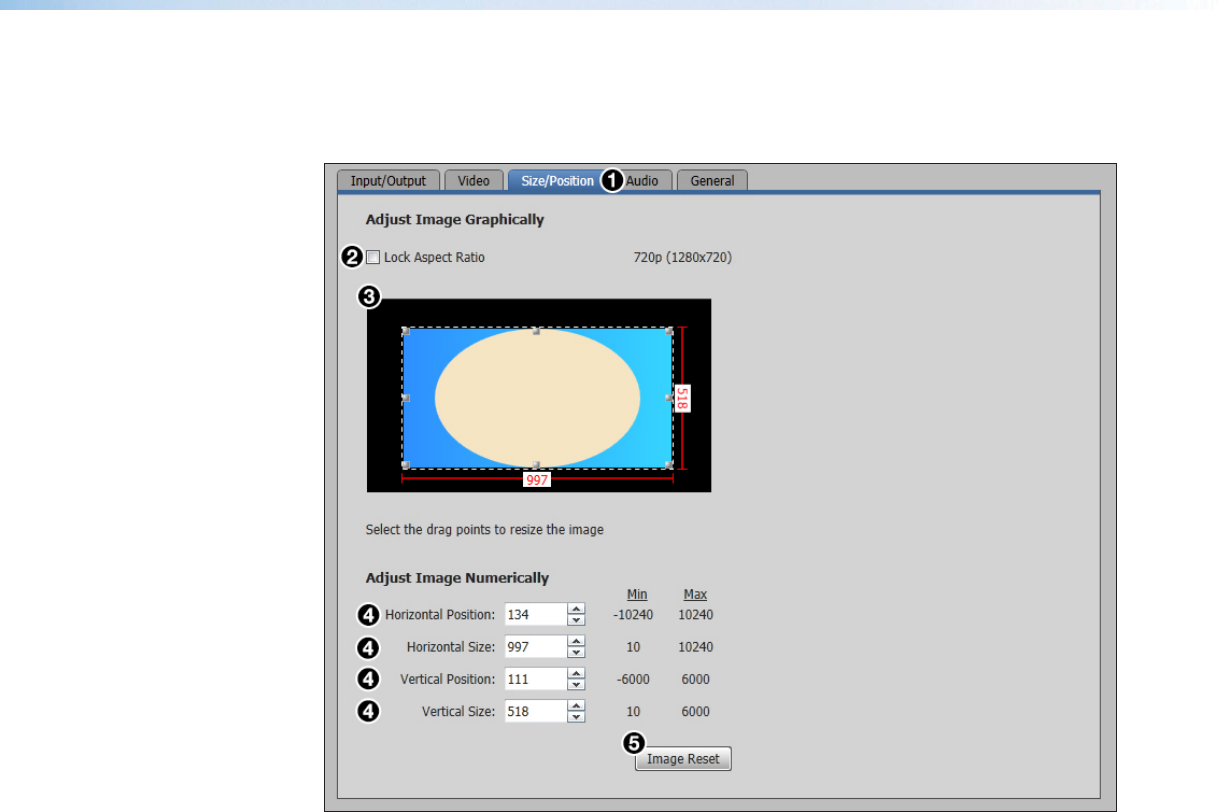Image resolution: width=1224 pixels, height=812 pixels.
Task: Increase Vertical Position with up arrow
Action: point(576,673)
